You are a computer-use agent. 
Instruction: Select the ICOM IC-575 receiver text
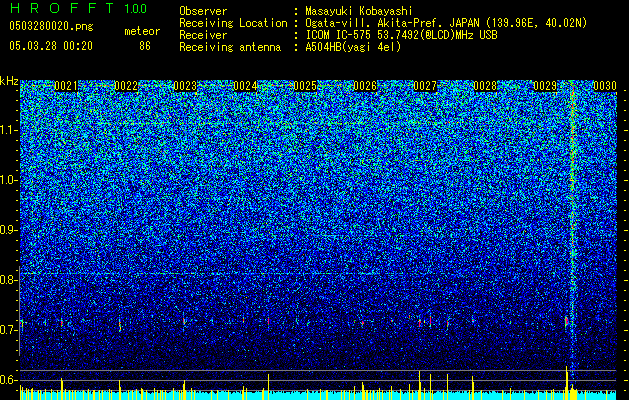click(401, 35)
